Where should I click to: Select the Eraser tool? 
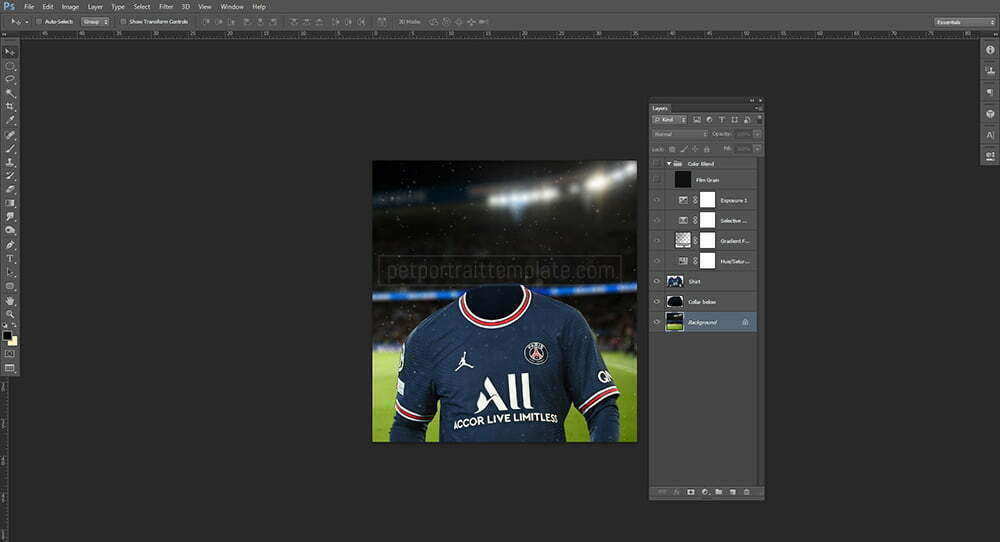10,189
